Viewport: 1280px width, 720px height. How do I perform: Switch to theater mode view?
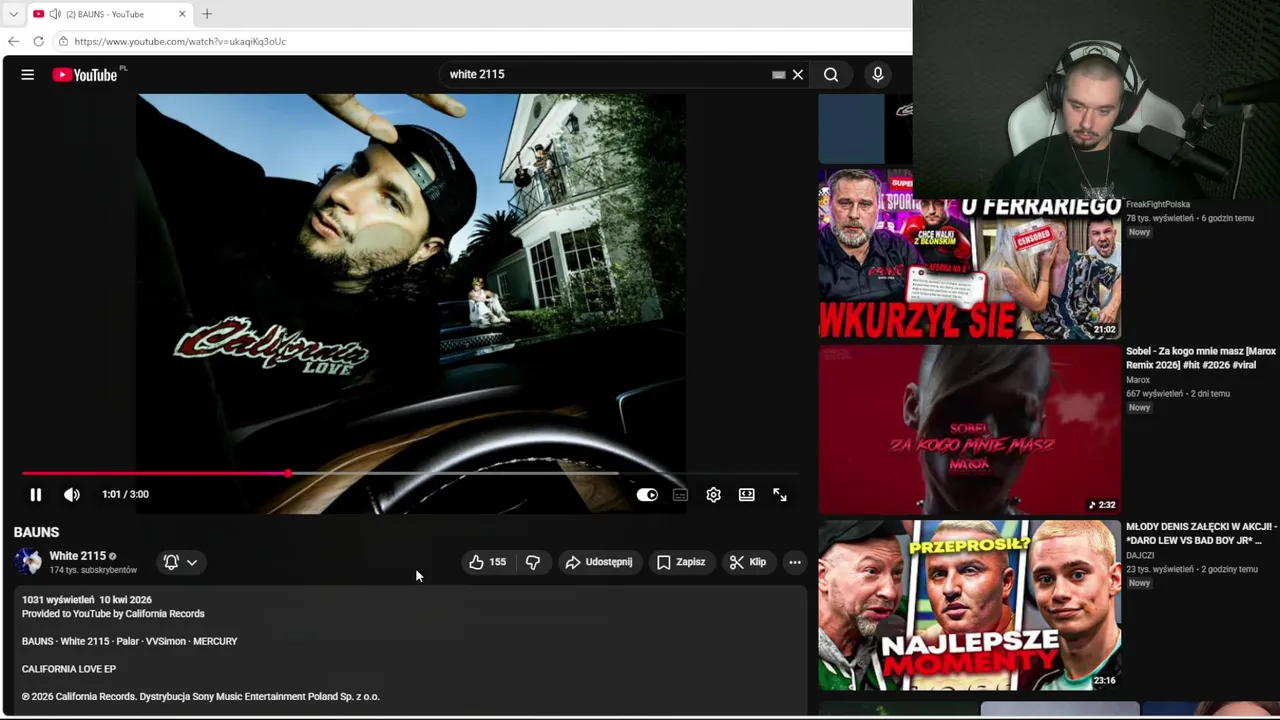746,494
